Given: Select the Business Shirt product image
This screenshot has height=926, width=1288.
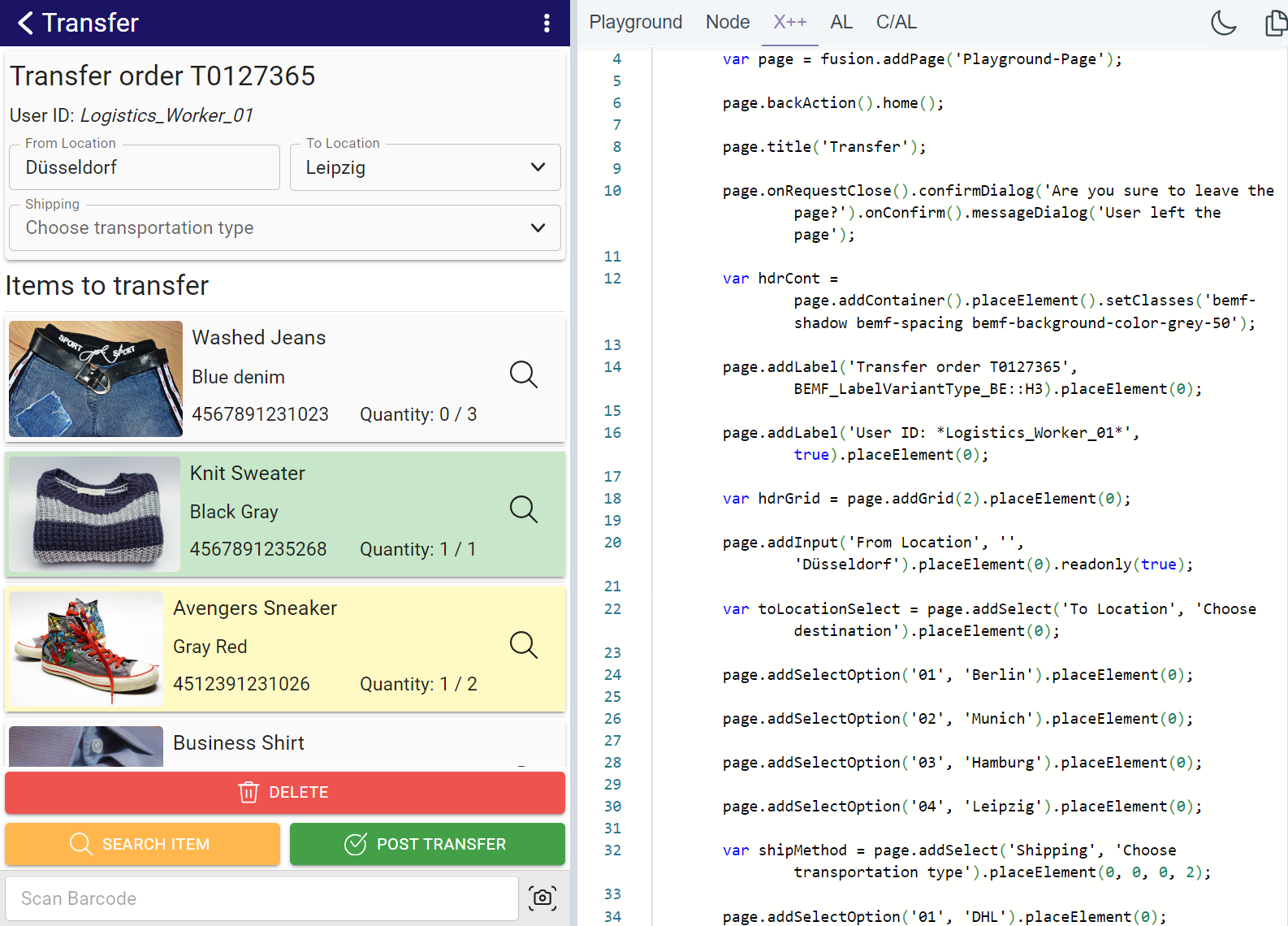Looking at the screenshot, I should click(86, 746).
